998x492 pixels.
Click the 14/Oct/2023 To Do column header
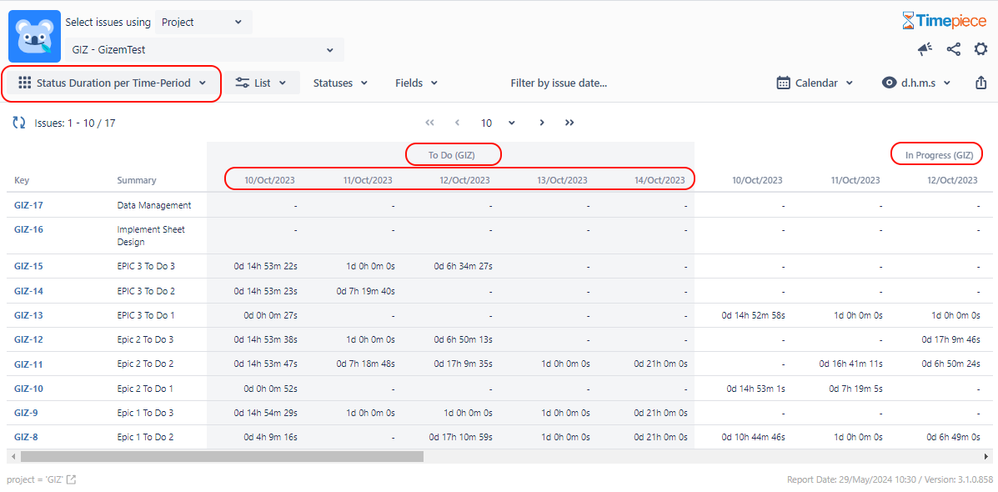coord(660,180)
